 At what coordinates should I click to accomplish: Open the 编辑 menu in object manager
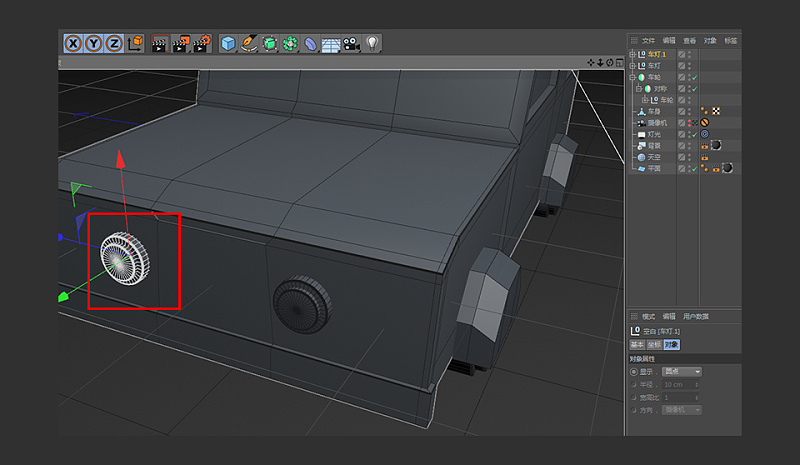pyautogui.click(x=669, y=40)
